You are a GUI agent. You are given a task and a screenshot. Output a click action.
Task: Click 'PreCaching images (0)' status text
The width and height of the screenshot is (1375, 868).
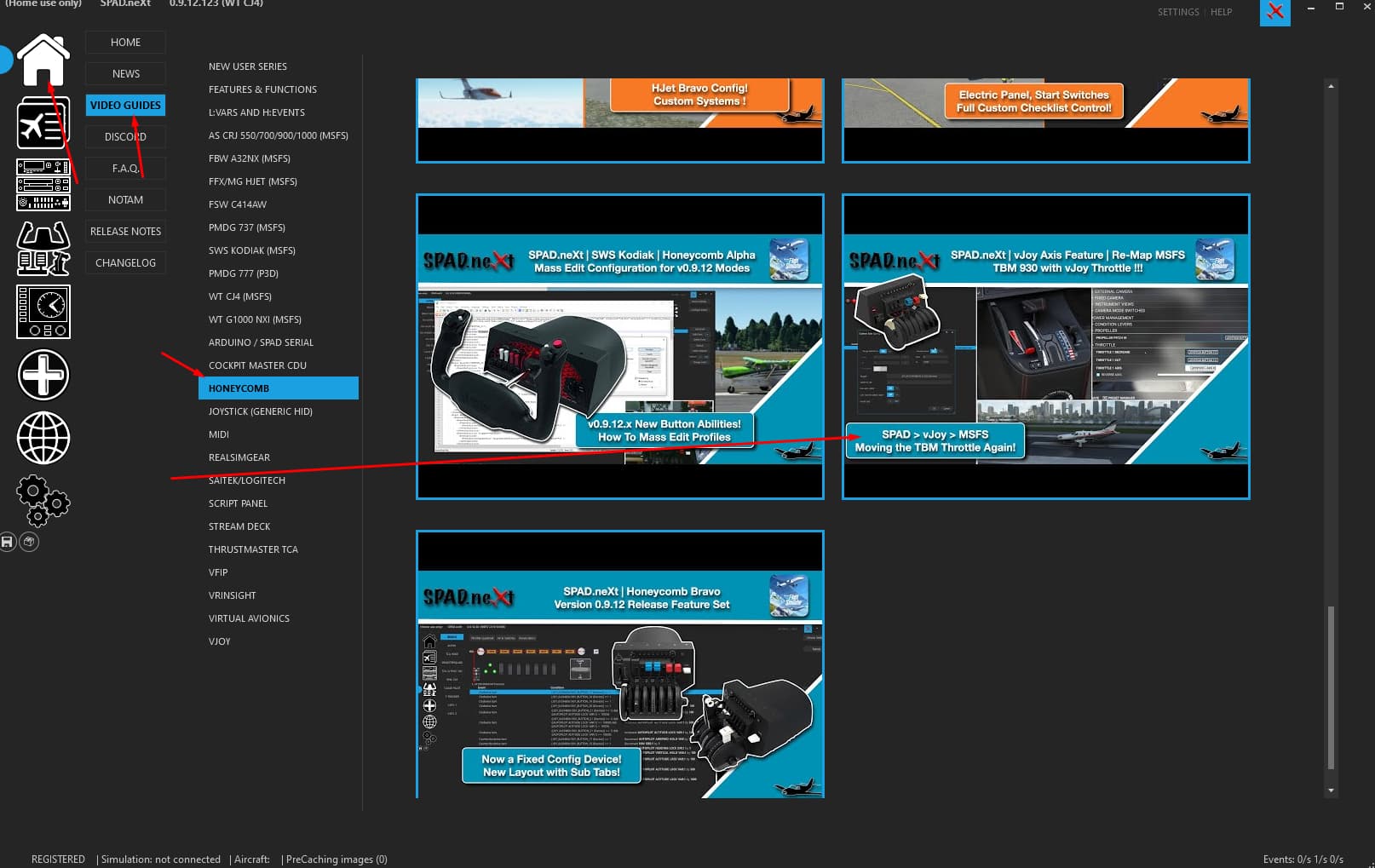tap(337, 859)
